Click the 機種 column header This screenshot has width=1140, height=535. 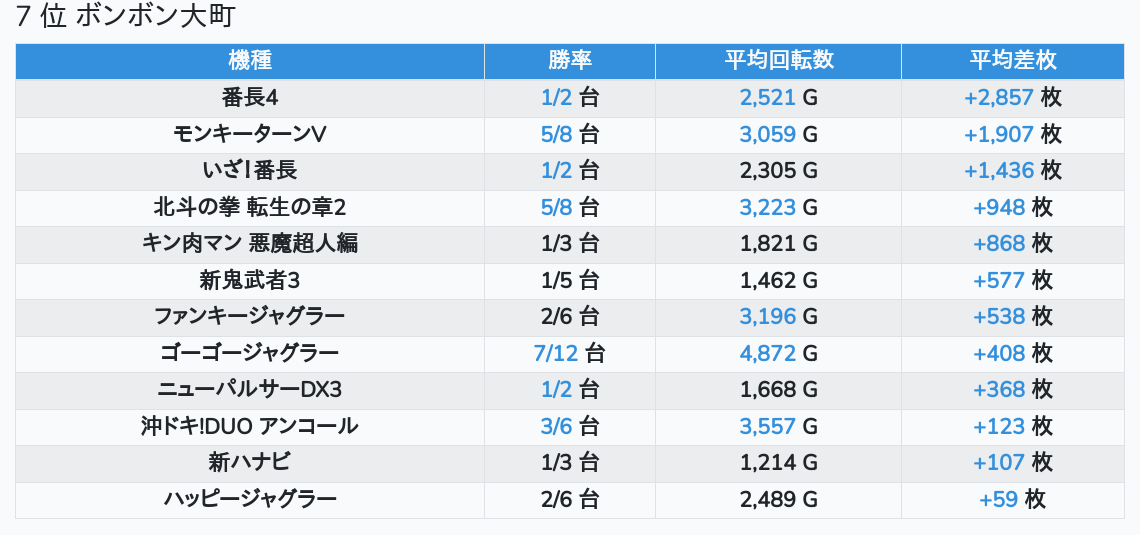250,60
